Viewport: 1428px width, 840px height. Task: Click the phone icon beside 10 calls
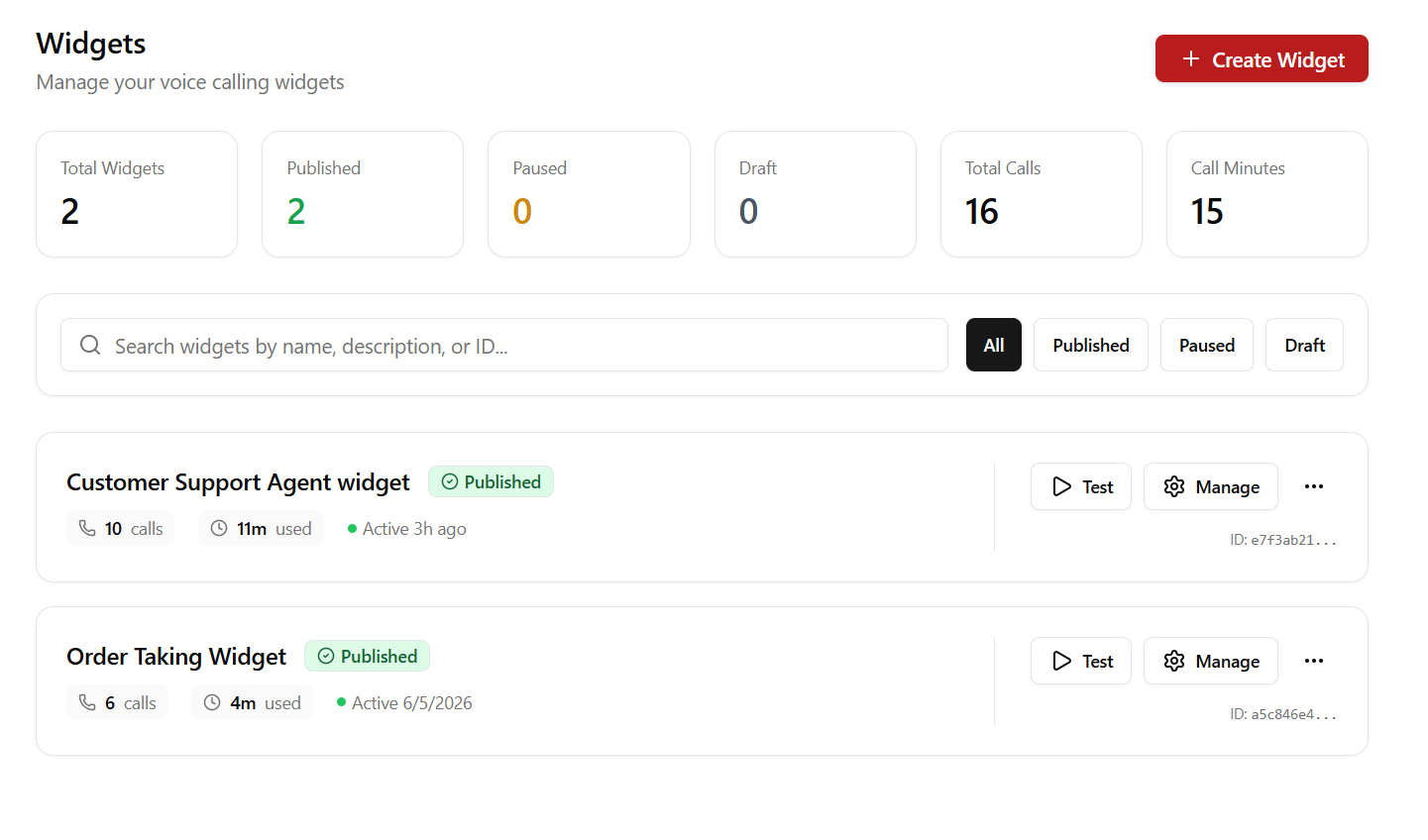pyautogui.click(x=87, y=528)
